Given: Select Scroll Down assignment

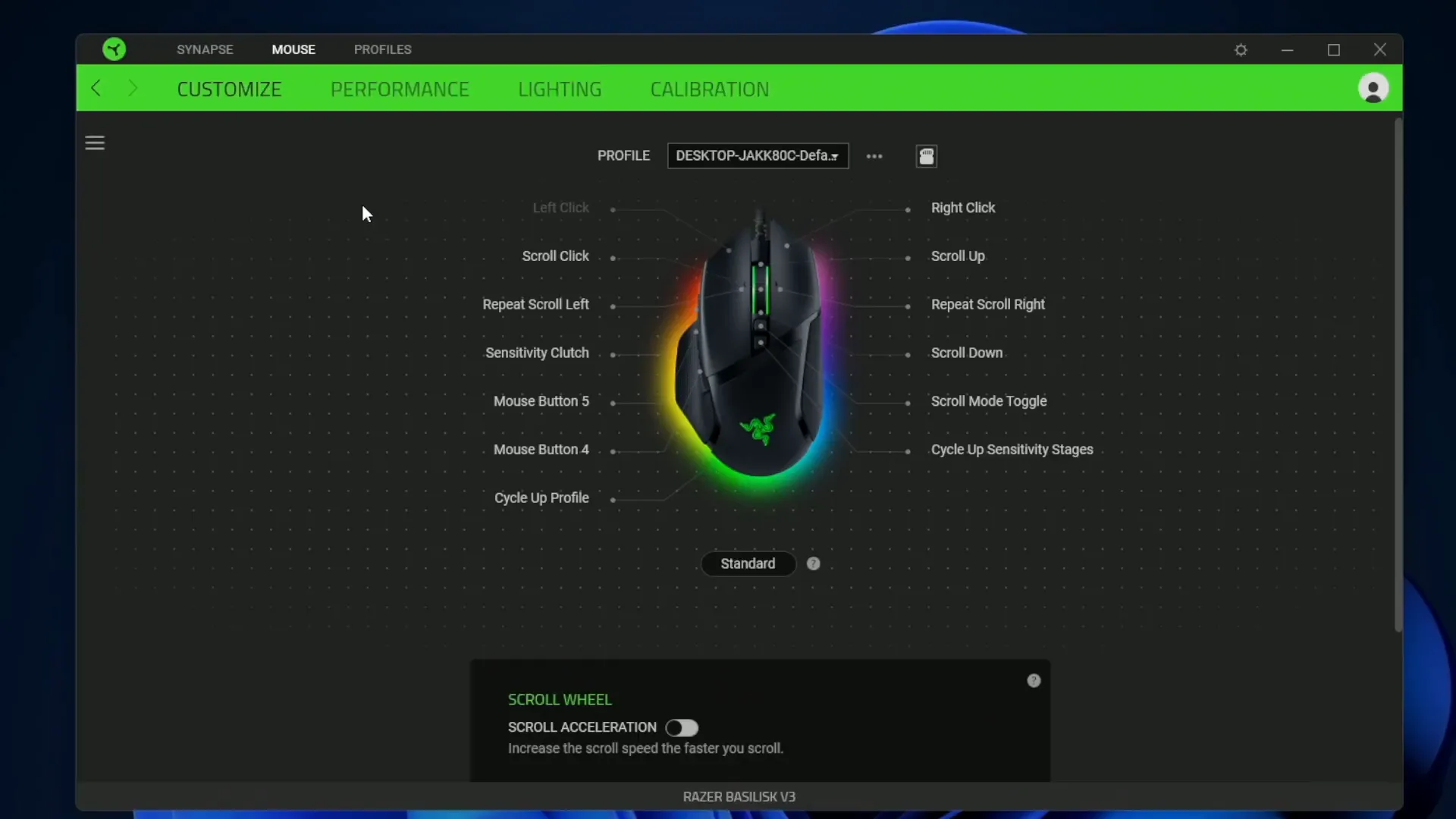Looking at the screenshot, I should coord(966,353).
